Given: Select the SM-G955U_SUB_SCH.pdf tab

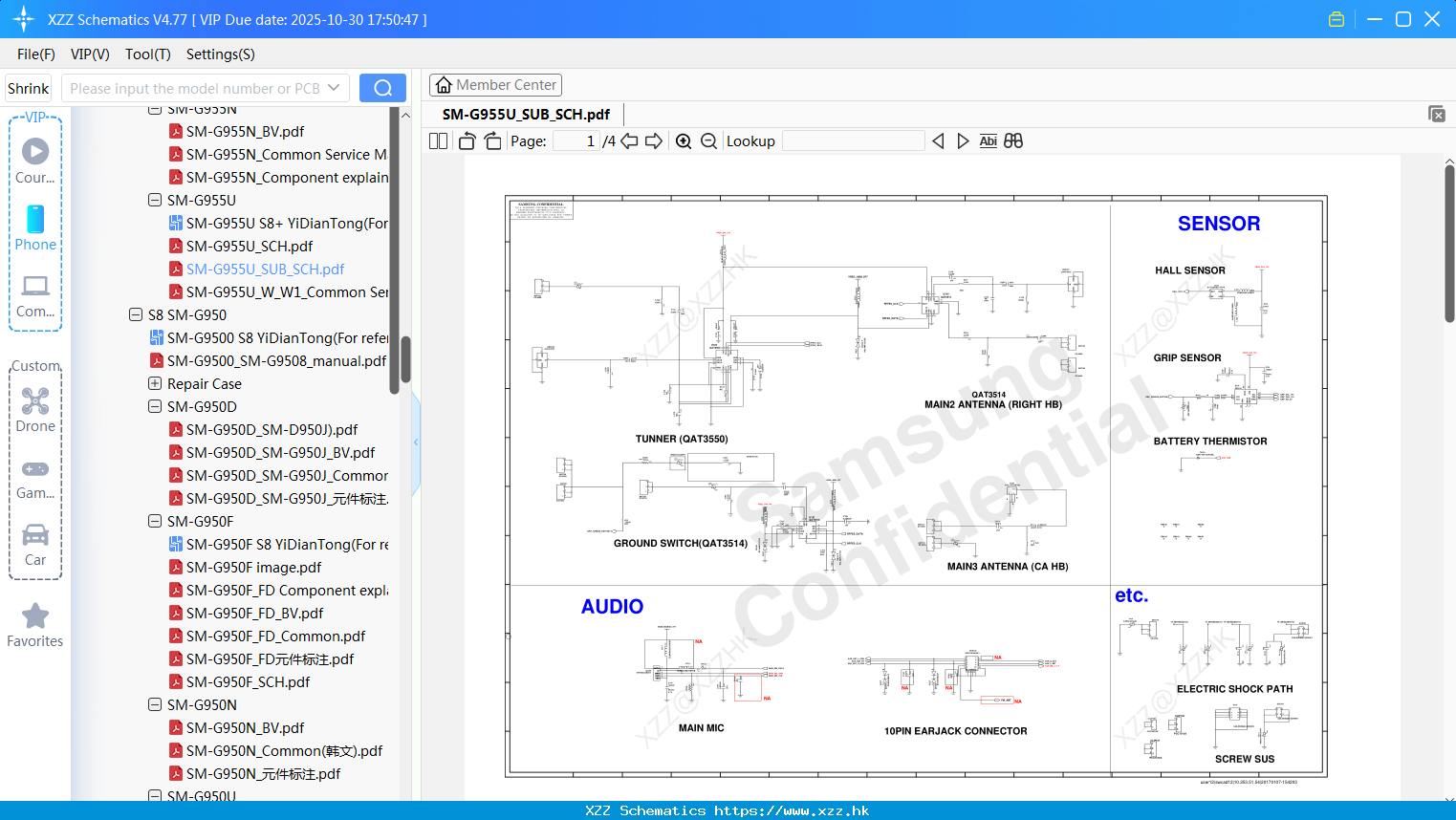Looking at the screenshot, I should [x=526, y=114].
